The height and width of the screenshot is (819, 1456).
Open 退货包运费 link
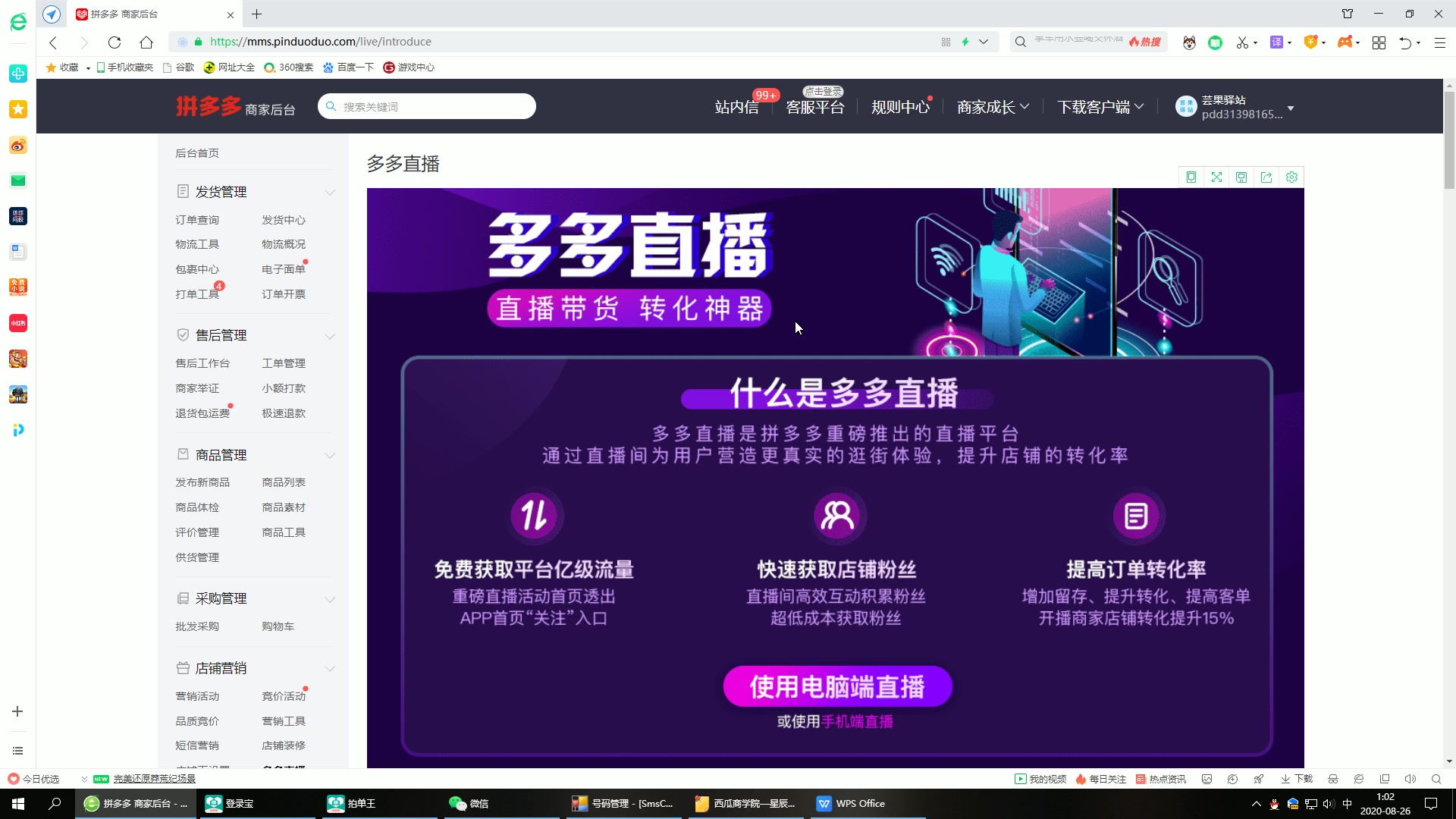tap(202, 413)
